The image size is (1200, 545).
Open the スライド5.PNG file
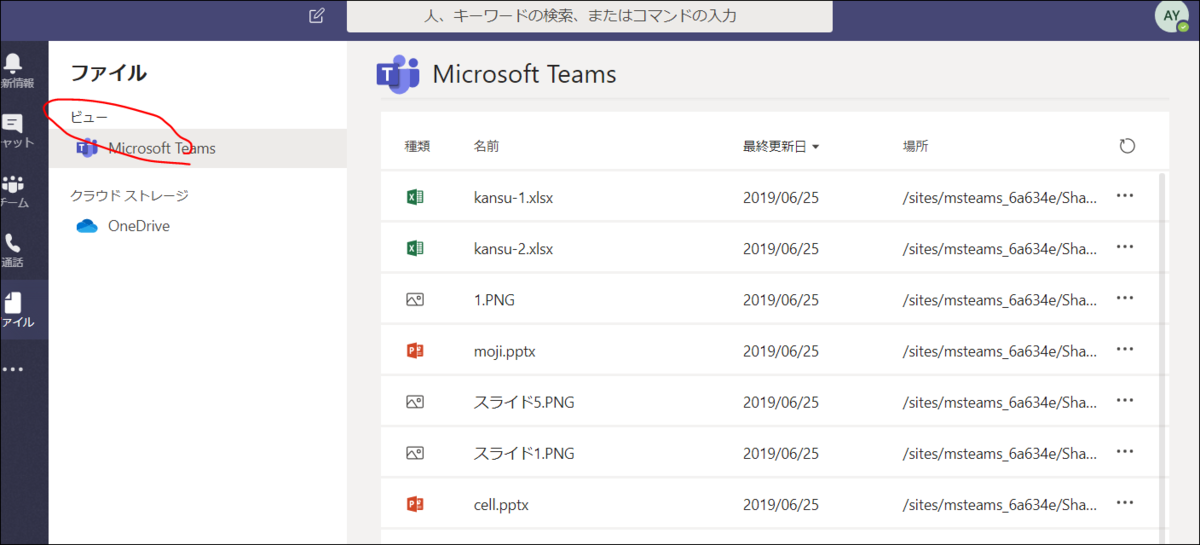523,402
